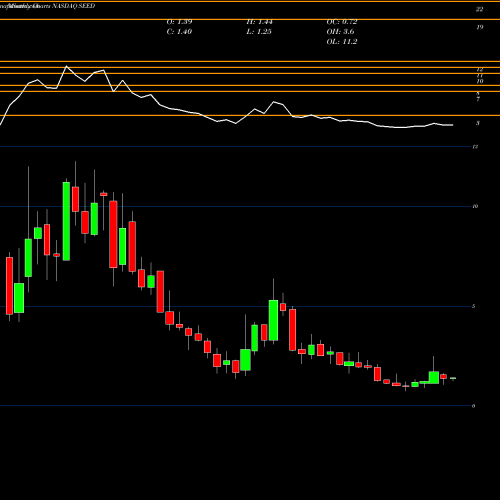Click the 19 label on the upper axis
The image size is (500, 500).
click(479, 27)
